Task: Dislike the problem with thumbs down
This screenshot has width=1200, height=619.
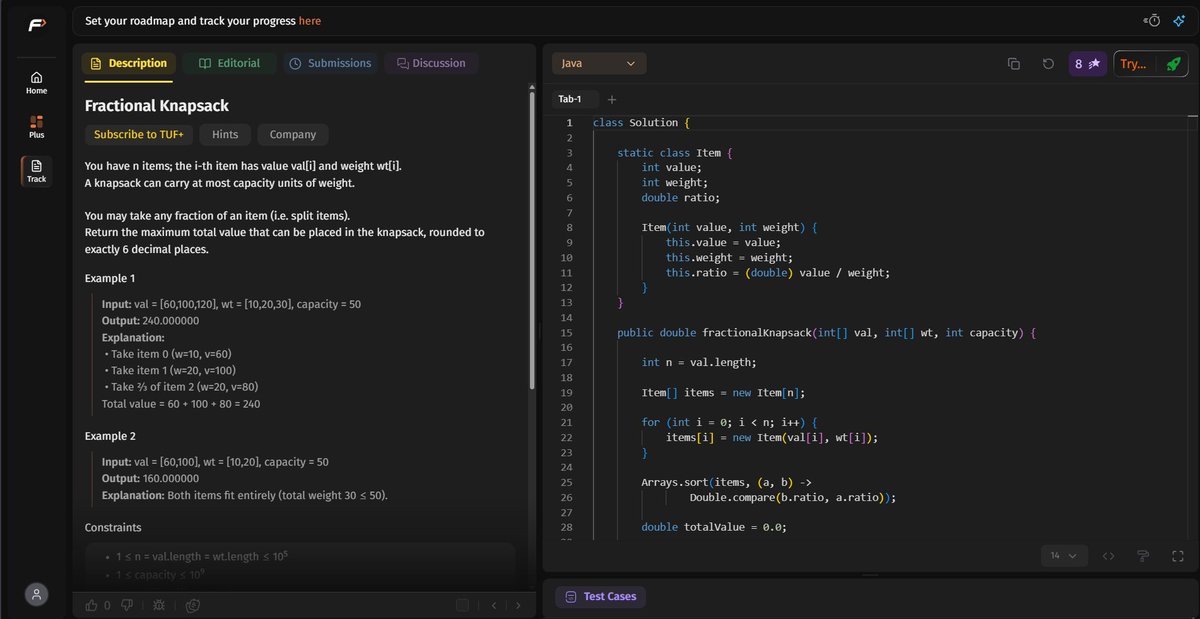Action: tap(127, 605)
